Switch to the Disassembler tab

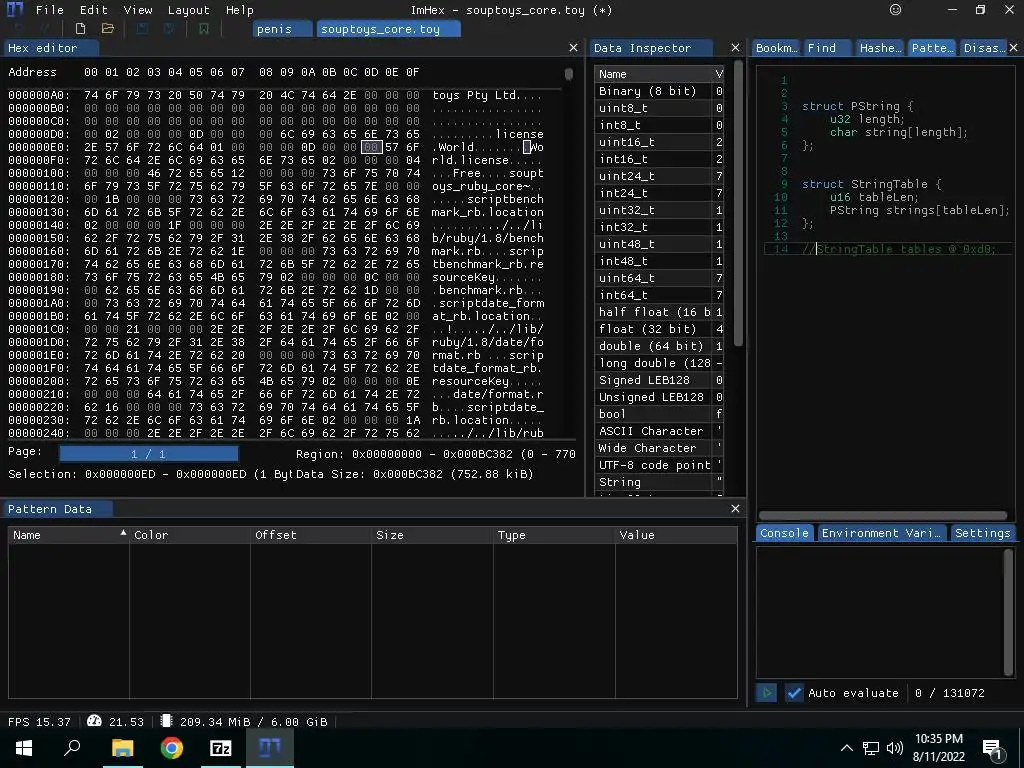coord(983,48)
